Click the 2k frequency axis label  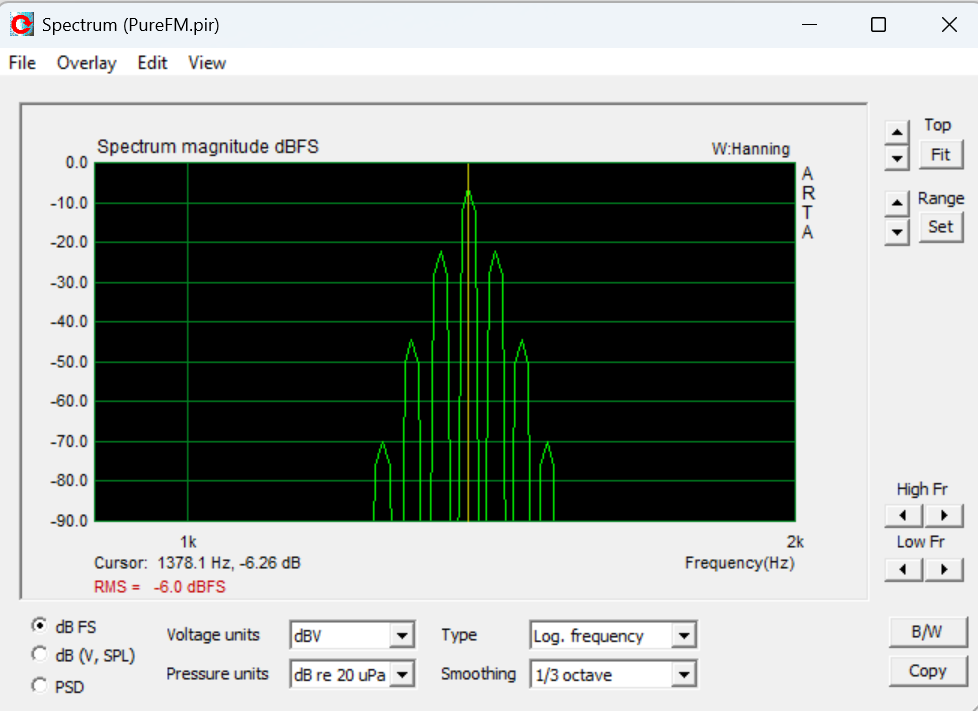(x=795, y=541)
